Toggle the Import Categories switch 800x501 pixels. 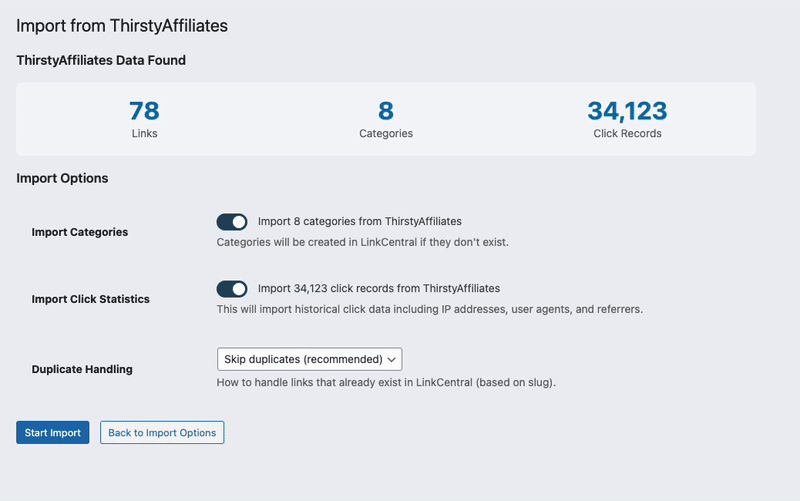coord(232,222)
